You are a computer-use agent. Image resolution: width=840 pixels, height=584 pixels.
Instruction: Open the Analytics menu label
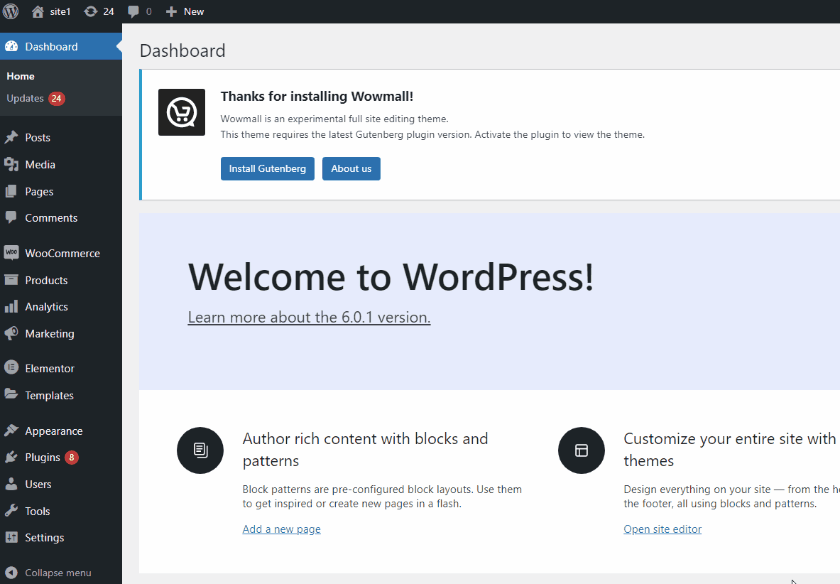point(47,307)
